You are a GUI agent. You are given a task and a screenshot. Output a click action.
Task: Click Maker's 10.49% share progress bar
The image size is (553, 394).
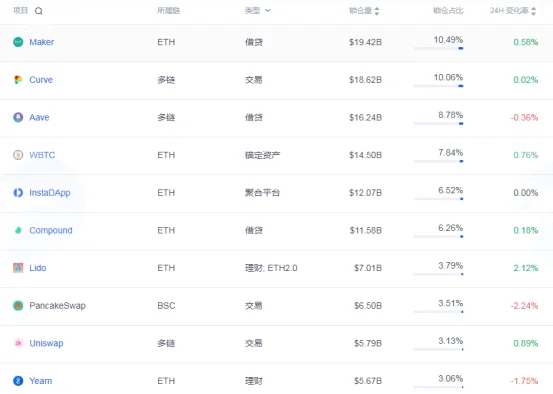click(x=438, y=48)
